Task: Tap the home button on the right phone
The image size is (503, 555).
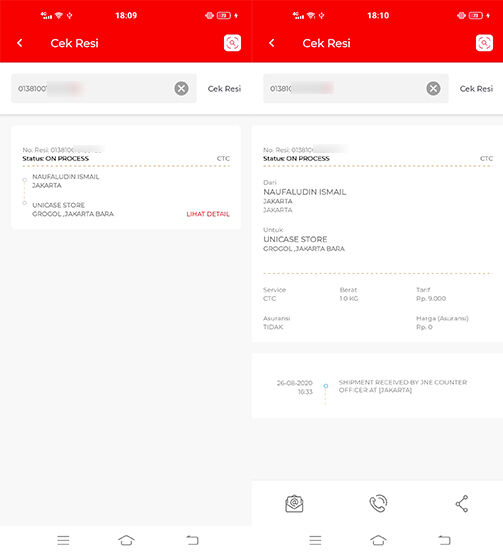Action: click(x=378, y=540)
